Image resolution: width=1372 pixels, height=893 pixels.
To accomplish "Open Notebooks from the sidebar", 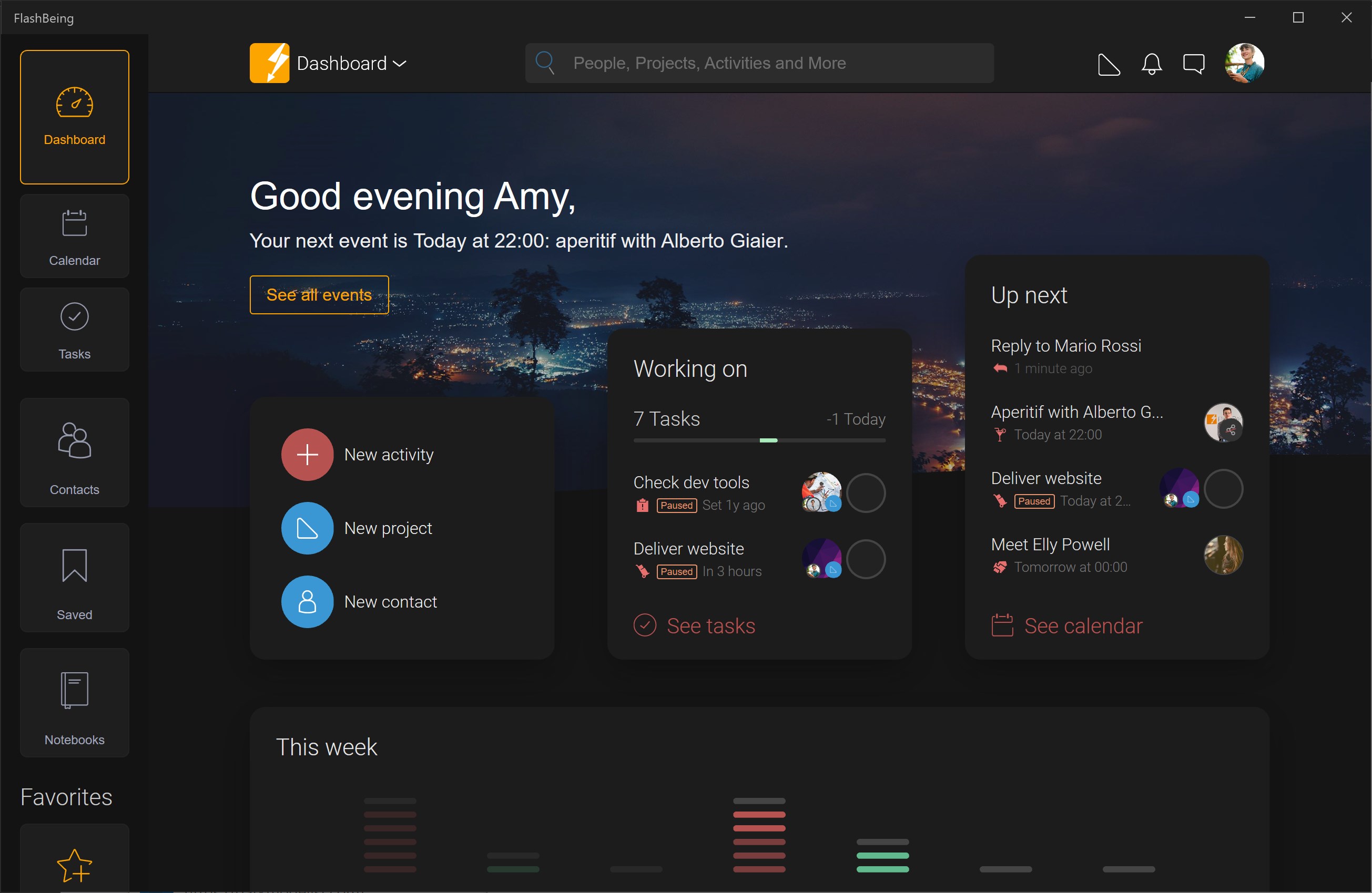I will tap(74, 703).
